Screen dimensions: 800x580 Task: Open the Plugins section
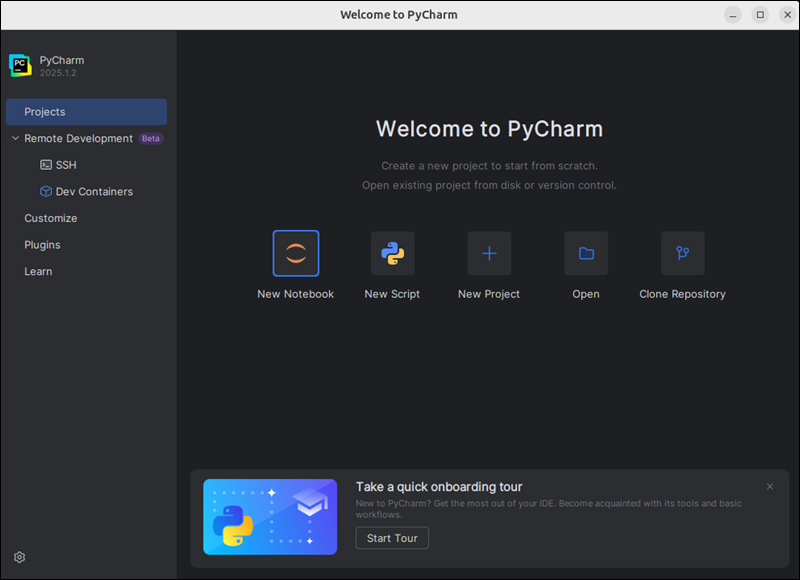(42, 245)
